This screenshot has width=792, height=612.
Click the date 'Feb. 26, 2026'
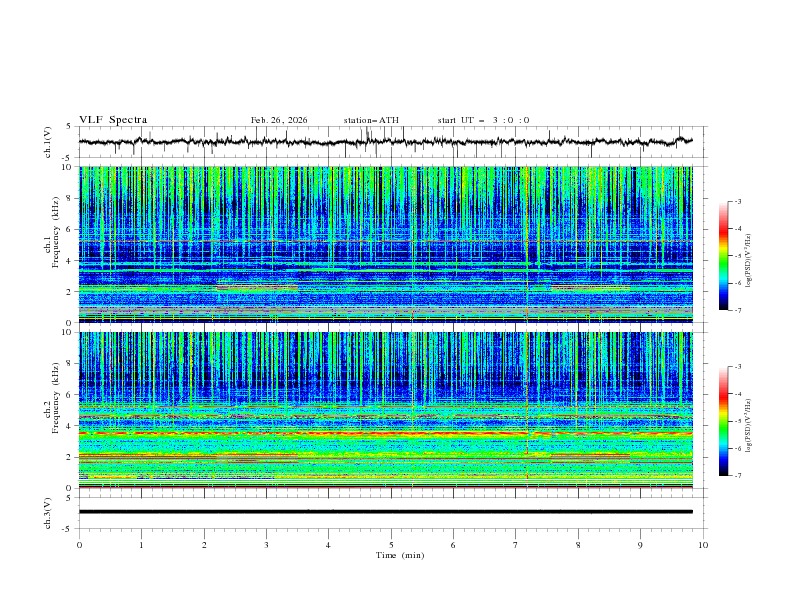coord(279,120)
